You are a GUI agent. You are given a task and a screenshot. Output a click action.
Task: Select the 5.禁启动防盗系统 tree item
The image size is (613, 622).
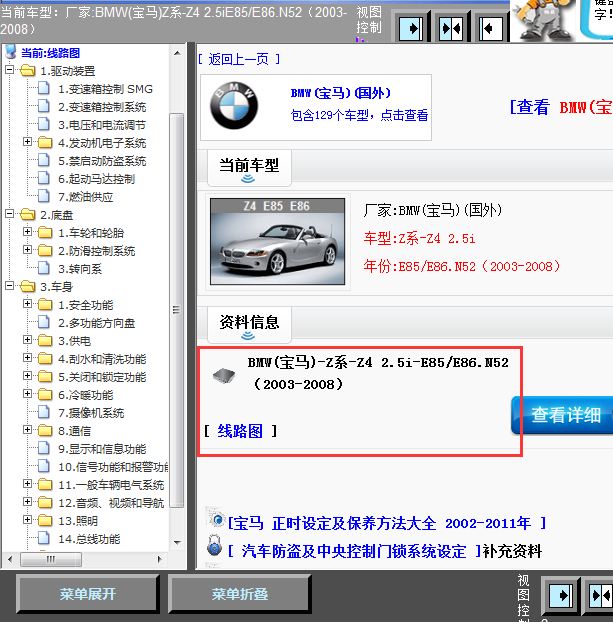(x=102, y=161)
